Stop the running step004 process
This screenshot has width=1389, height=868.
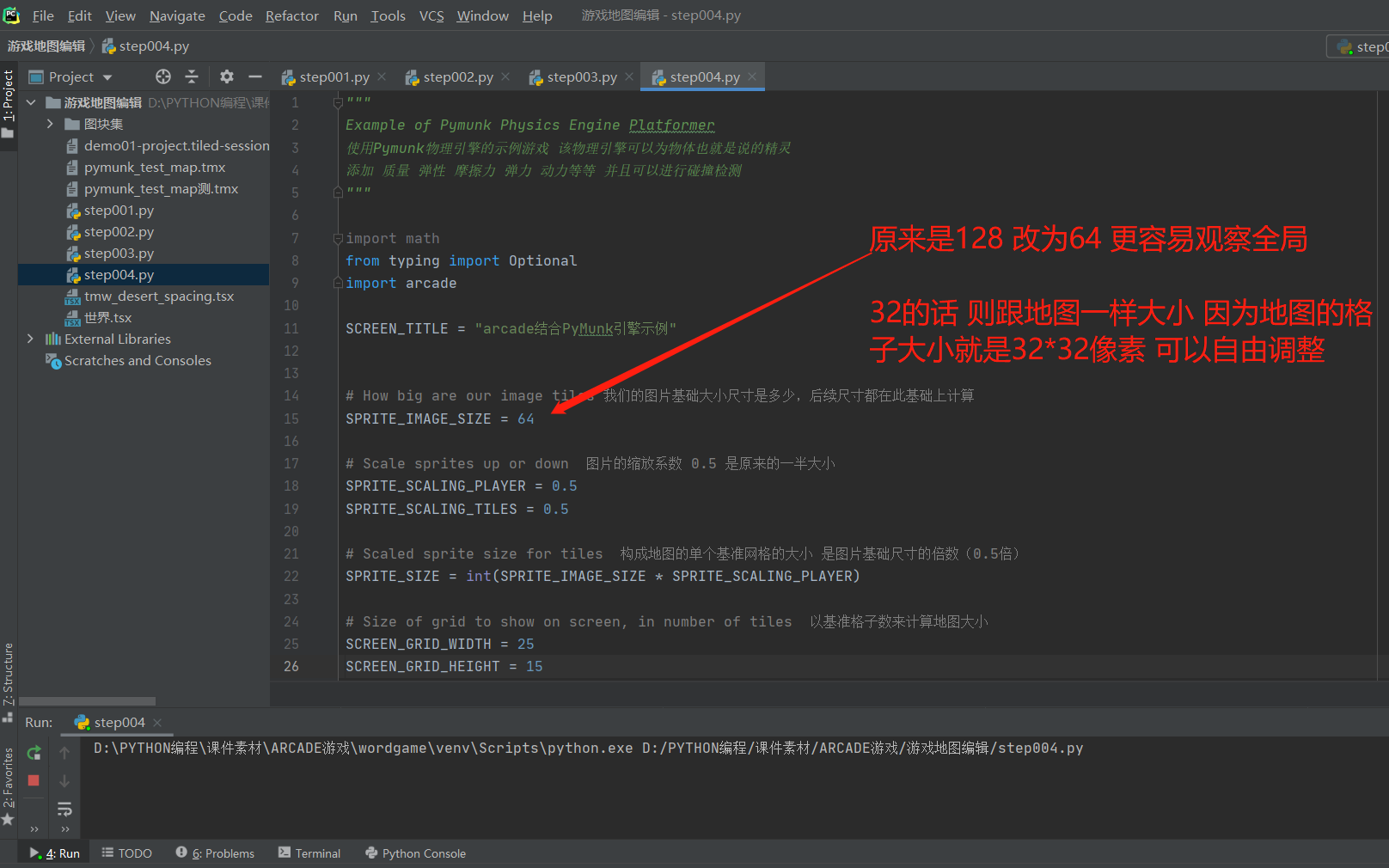(34, 780)
